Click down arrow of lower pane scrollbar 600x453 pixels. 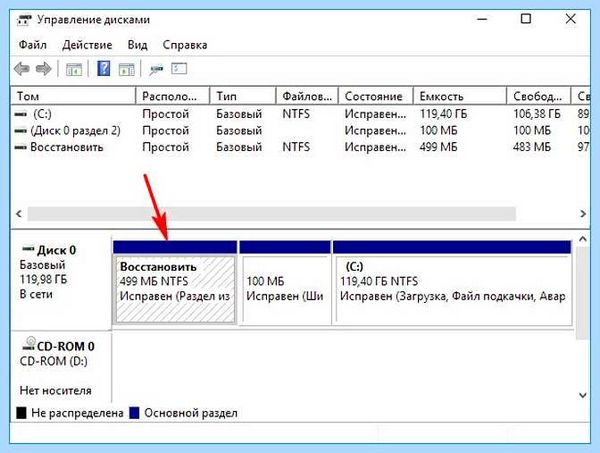[583, 395]
